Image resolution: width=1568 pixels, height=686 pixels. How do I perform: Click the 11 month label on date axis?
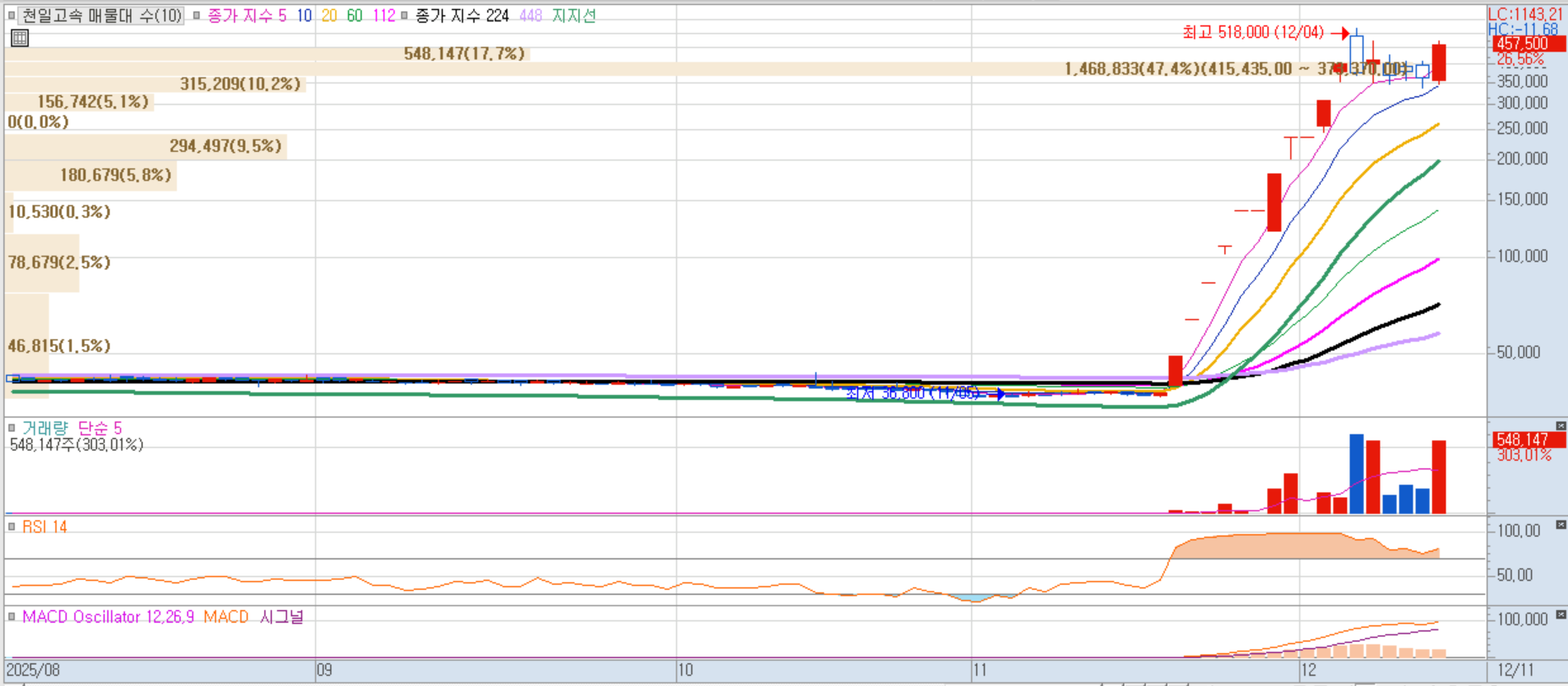980,670
